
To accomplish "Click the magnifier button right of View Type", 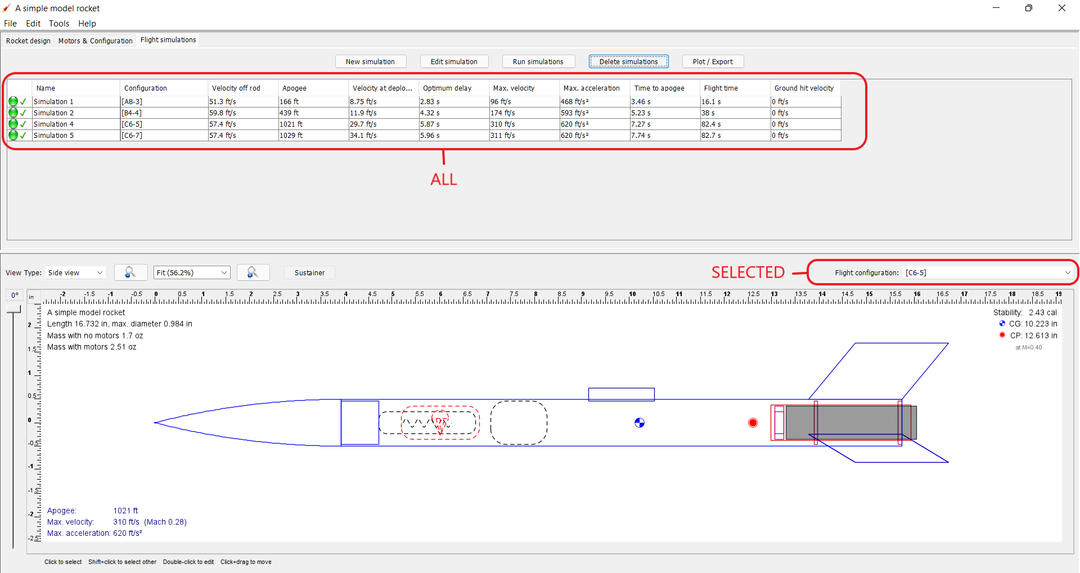I will click(x=130, y=272).
